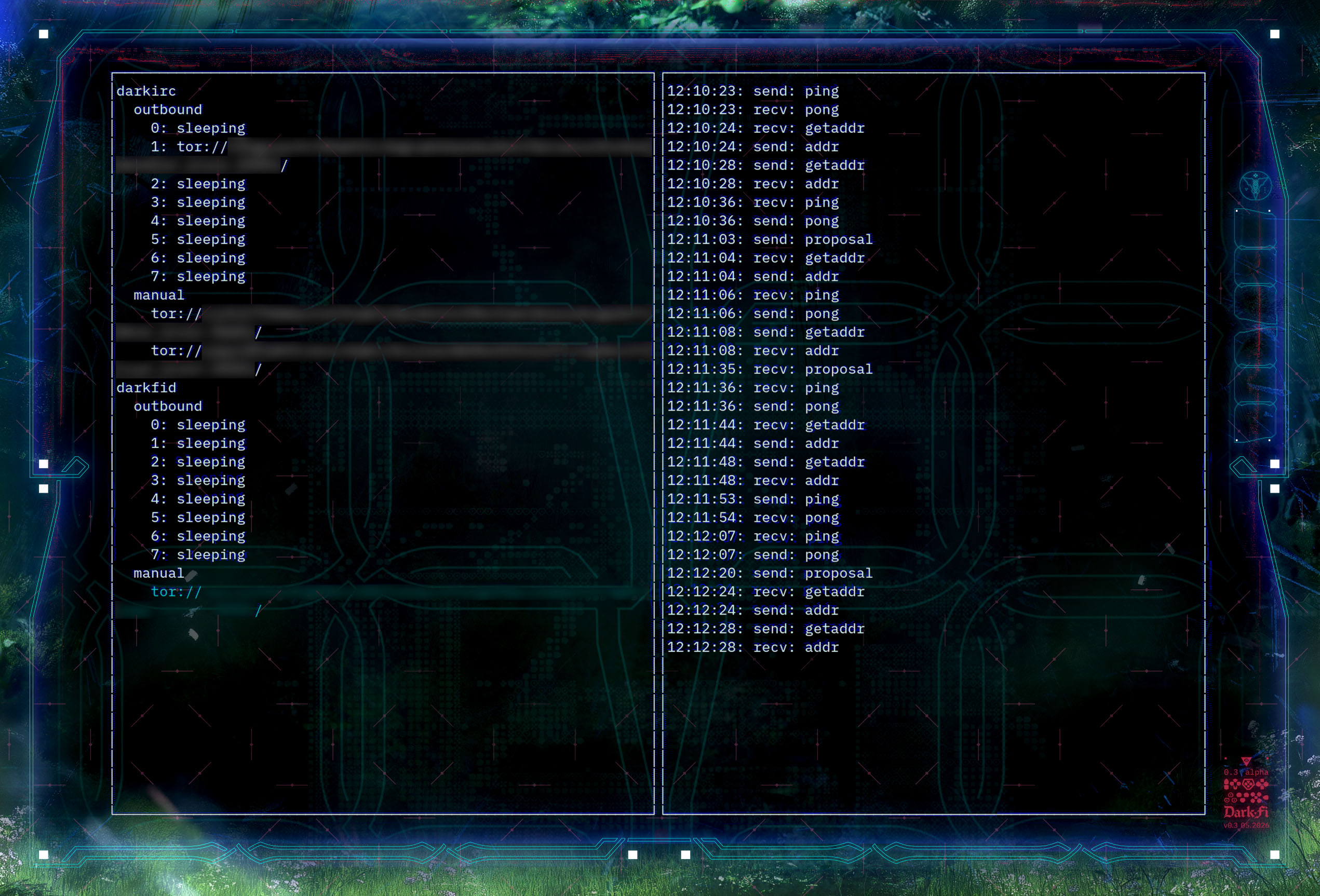
Task: Click log line "12:11:04: send: addr"
Action: pyautogui.click(x=752, y=277)
